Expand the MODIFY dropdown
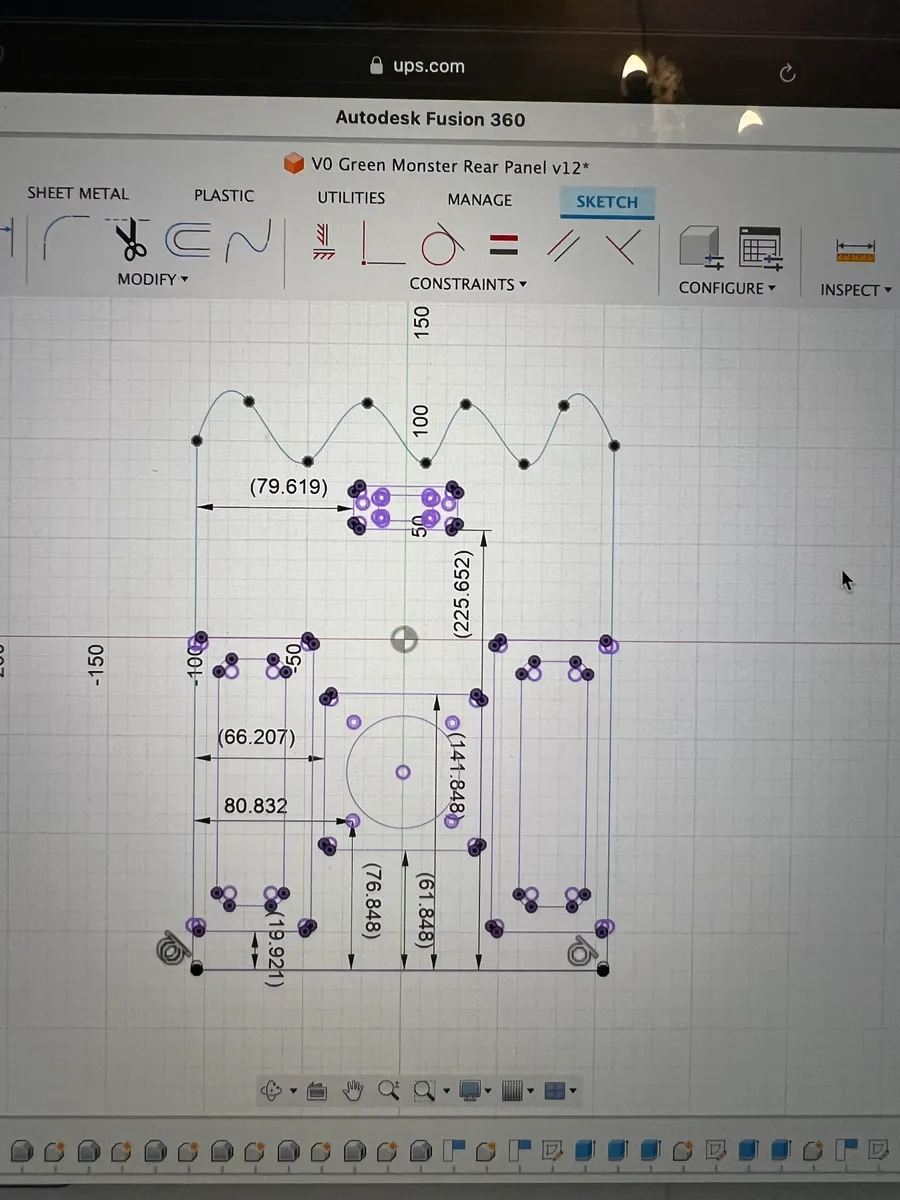The height and width of the screenshot is (1200, 900). pyautogui.click(x=152, y=279)
